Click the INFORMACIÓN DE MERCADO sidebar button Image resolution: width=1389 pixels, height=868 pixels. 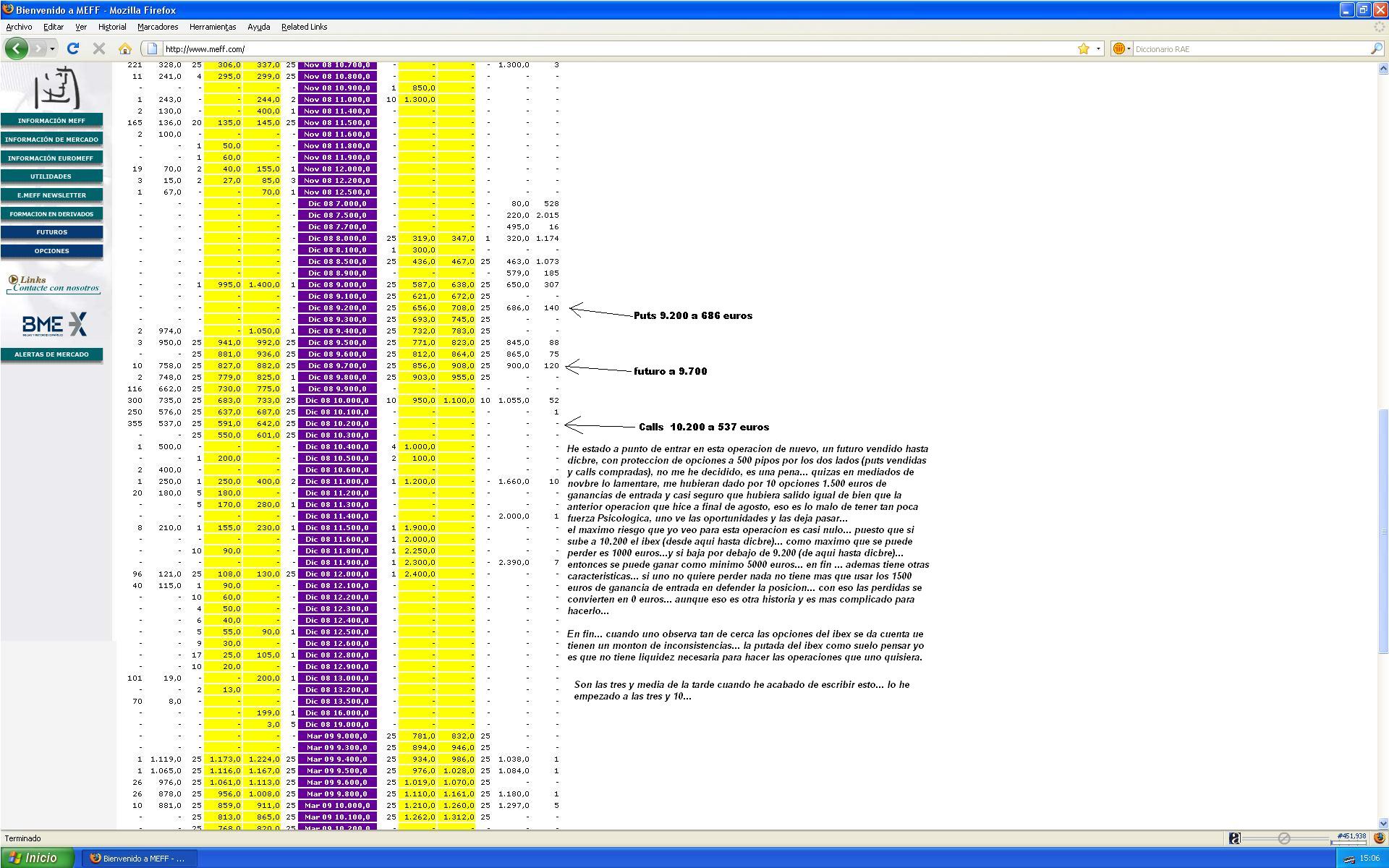51,140
